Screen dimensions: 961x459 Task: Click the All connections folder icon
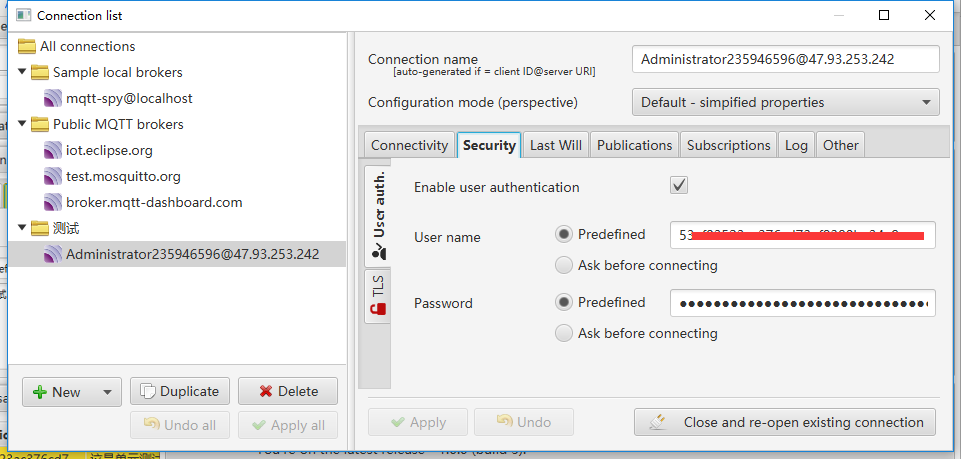point(27,47)
